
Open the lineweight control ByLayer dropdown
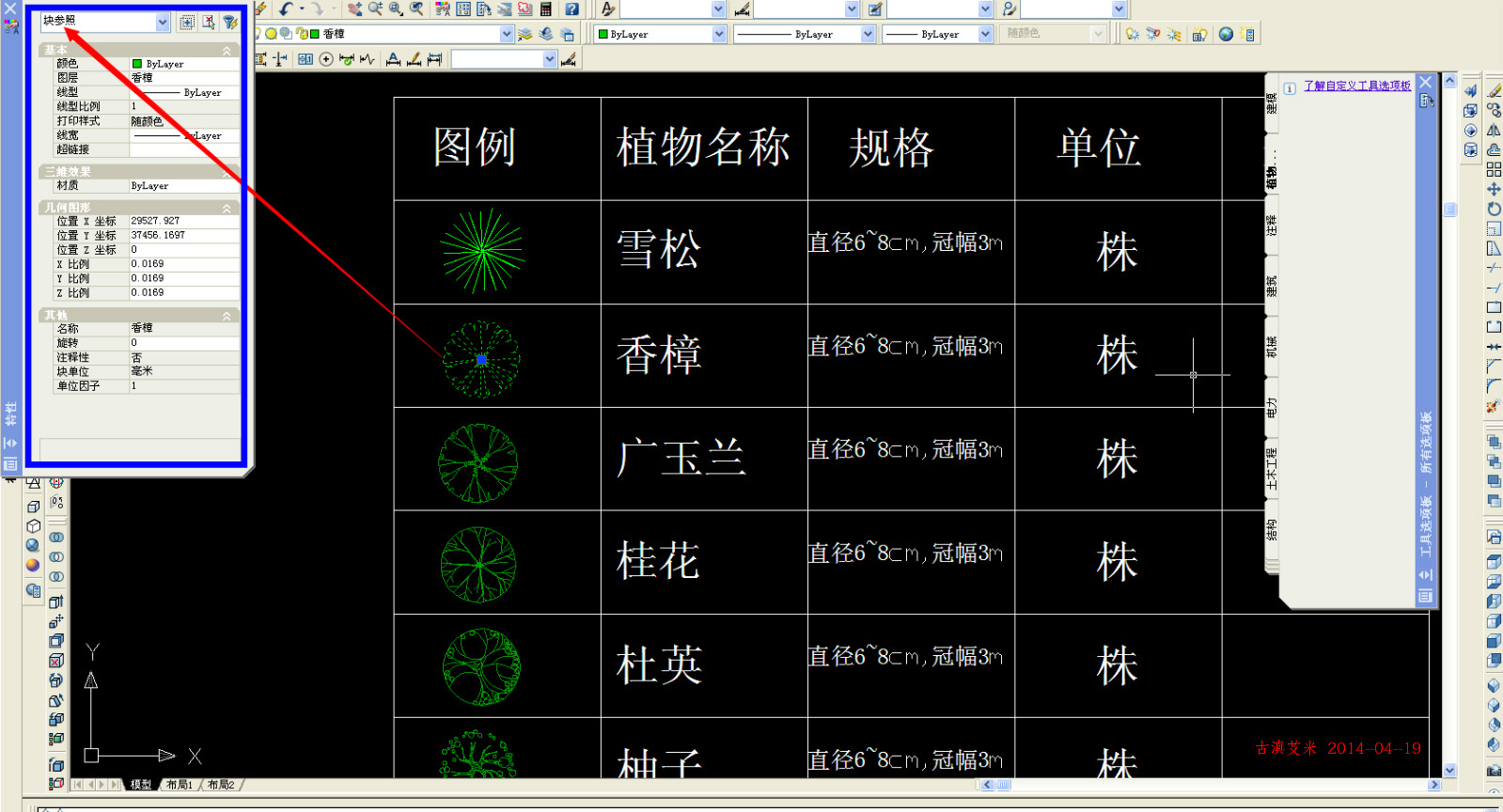[x=985, y=34]
